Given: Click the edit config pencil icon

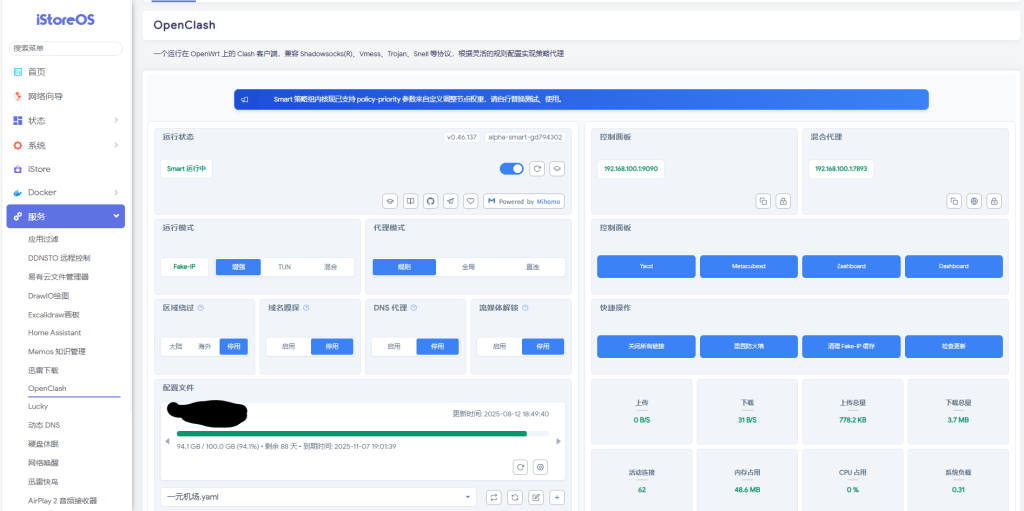Looking at the screenshot, I should point(536,497).
